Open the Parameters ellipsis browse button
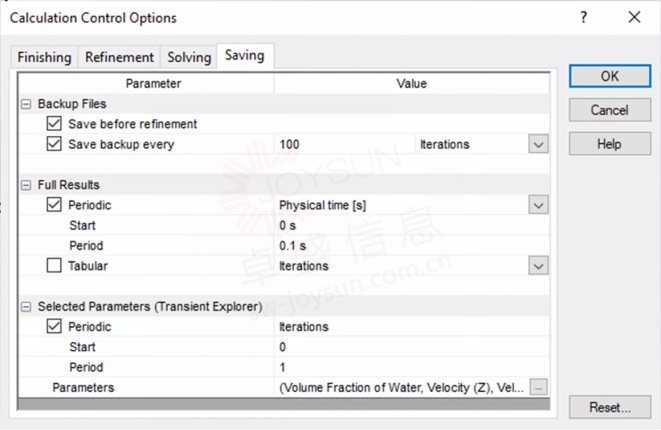Image resolution: width=661 pixels, height=430 pixels. (538, 387)
